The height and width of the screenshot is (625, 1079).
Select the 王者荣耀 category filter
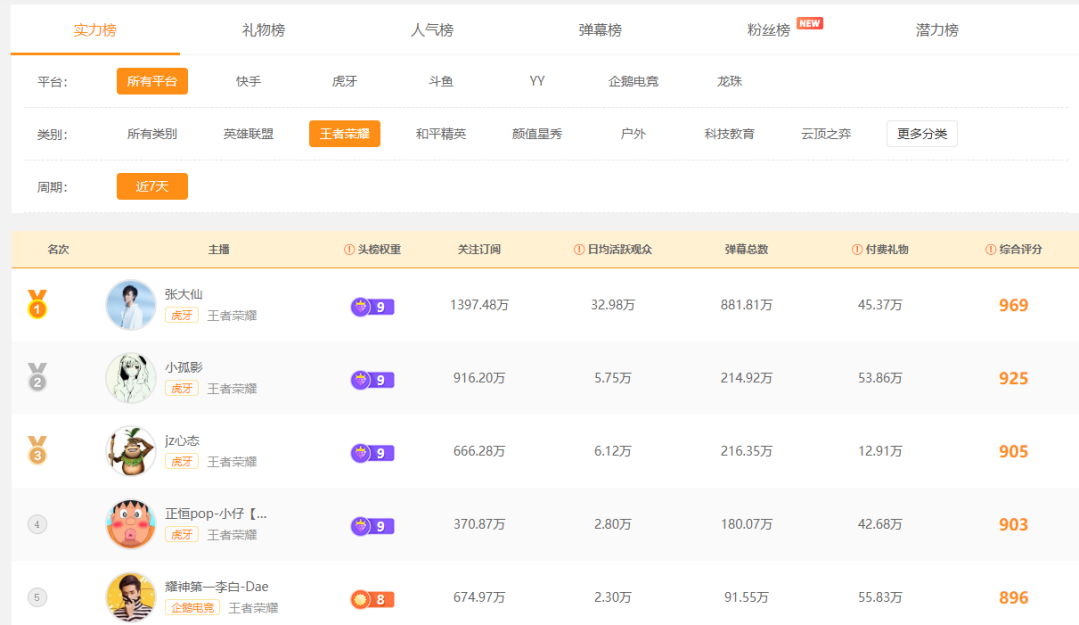(x=345, y=134)
